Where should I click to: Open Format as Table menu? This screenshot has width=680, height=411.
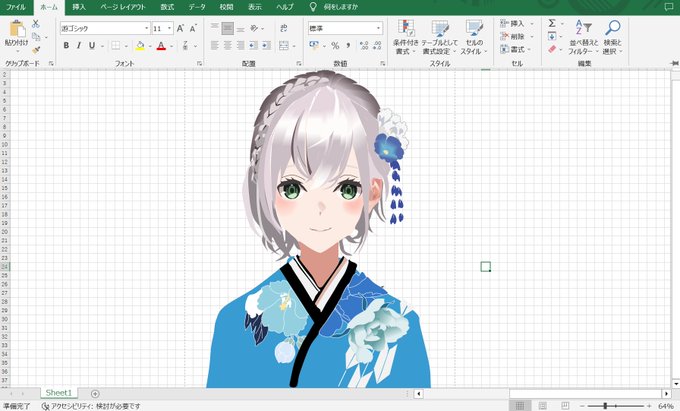[440, 37]
